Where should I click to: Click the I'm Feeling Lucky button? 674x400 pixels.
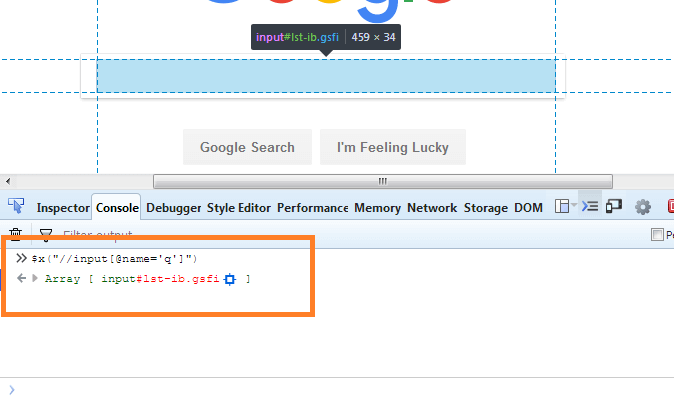(392, 147)
